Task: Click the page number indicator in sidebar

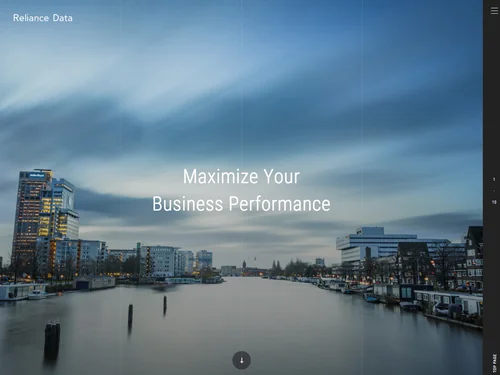Action: click(494, 191)
